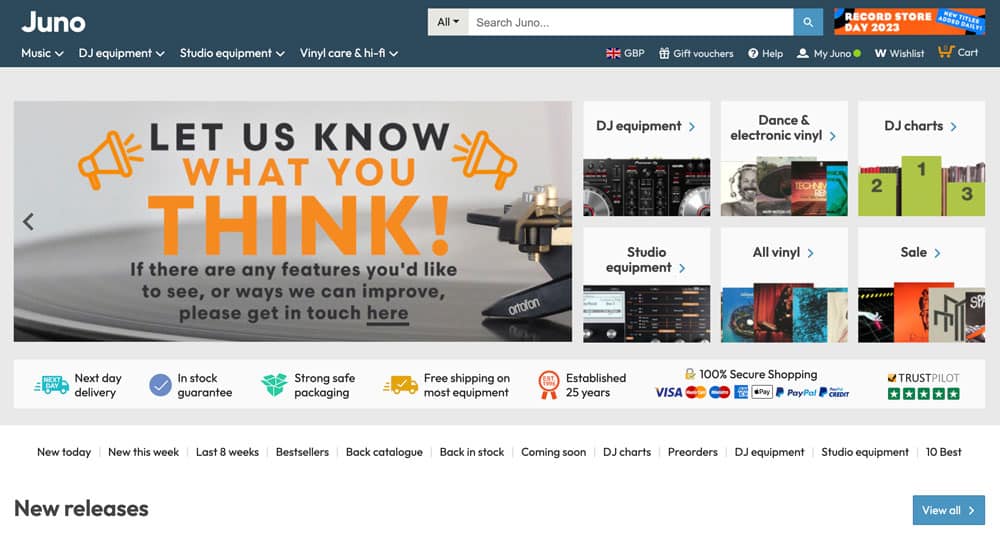
Task: Open the Bestsellers tab
Action: tap(302, 452)
